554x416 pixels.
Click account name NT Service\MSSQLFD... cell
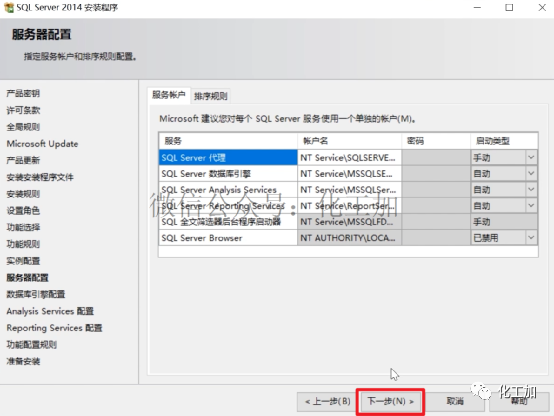[349, 222]
